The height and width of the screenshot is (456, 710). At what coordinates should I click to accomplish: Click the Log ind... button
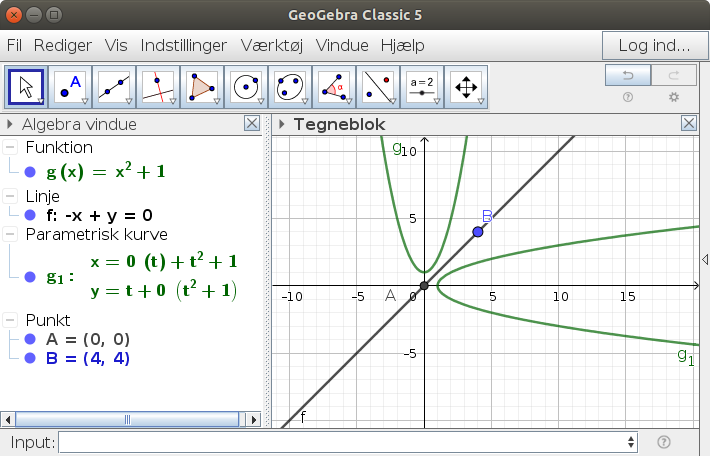654,45
